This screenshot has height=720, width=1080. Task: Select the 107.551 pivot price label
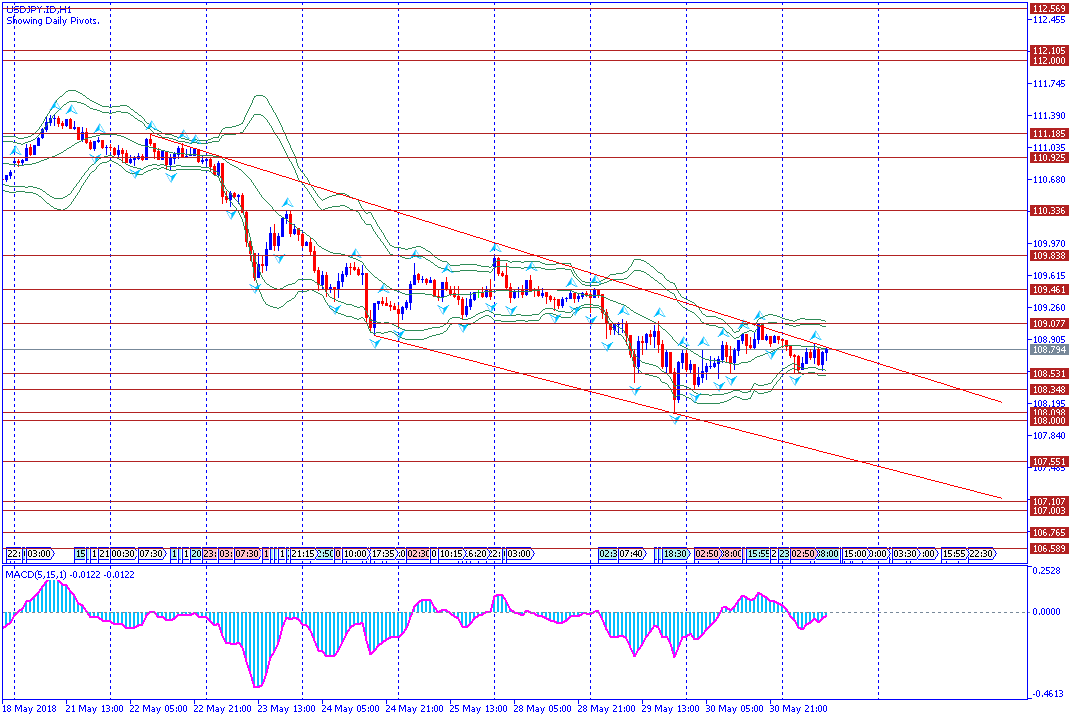pos(1047,461)
